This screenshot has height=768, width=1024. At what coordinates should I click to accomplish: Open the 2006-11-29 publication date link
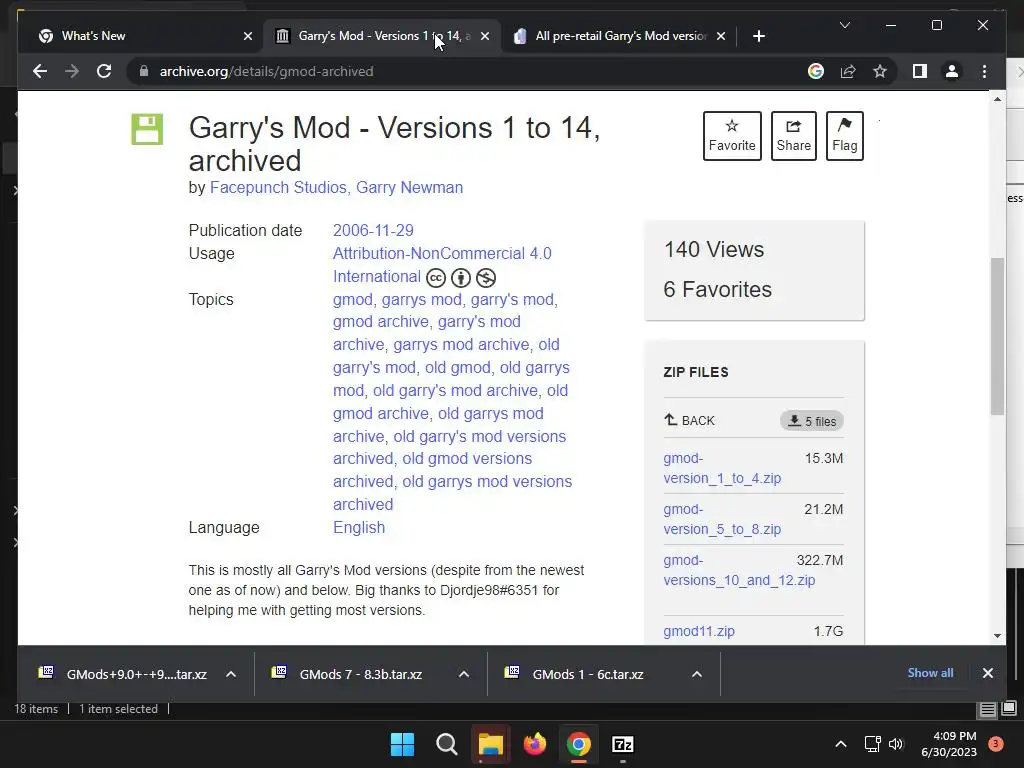pos(373,231)
